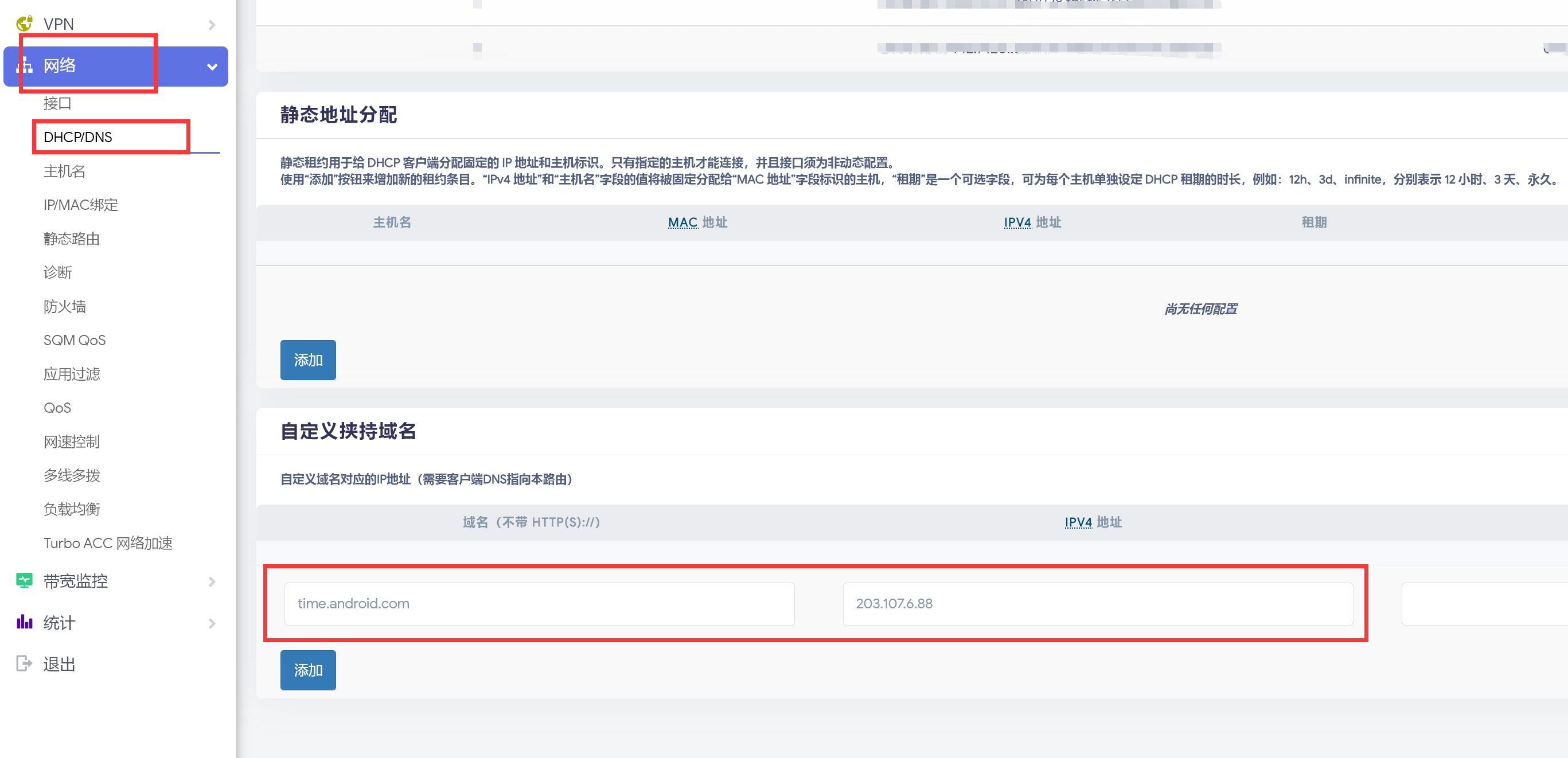Click 添加 button under 静态地址分配
This screenshot has height=758, width=1568.
pos(308,360)
